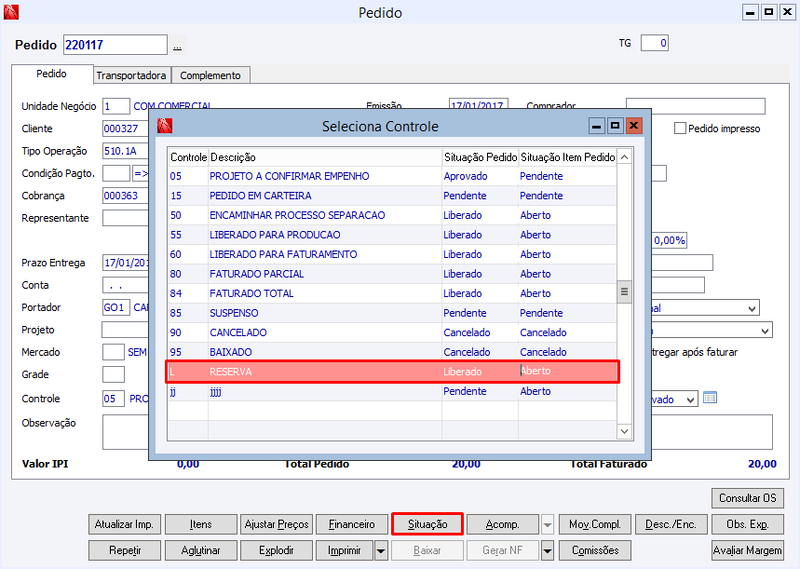Click the Descrição column header
This screenshot has width=800, height=569.
[325, 157]
